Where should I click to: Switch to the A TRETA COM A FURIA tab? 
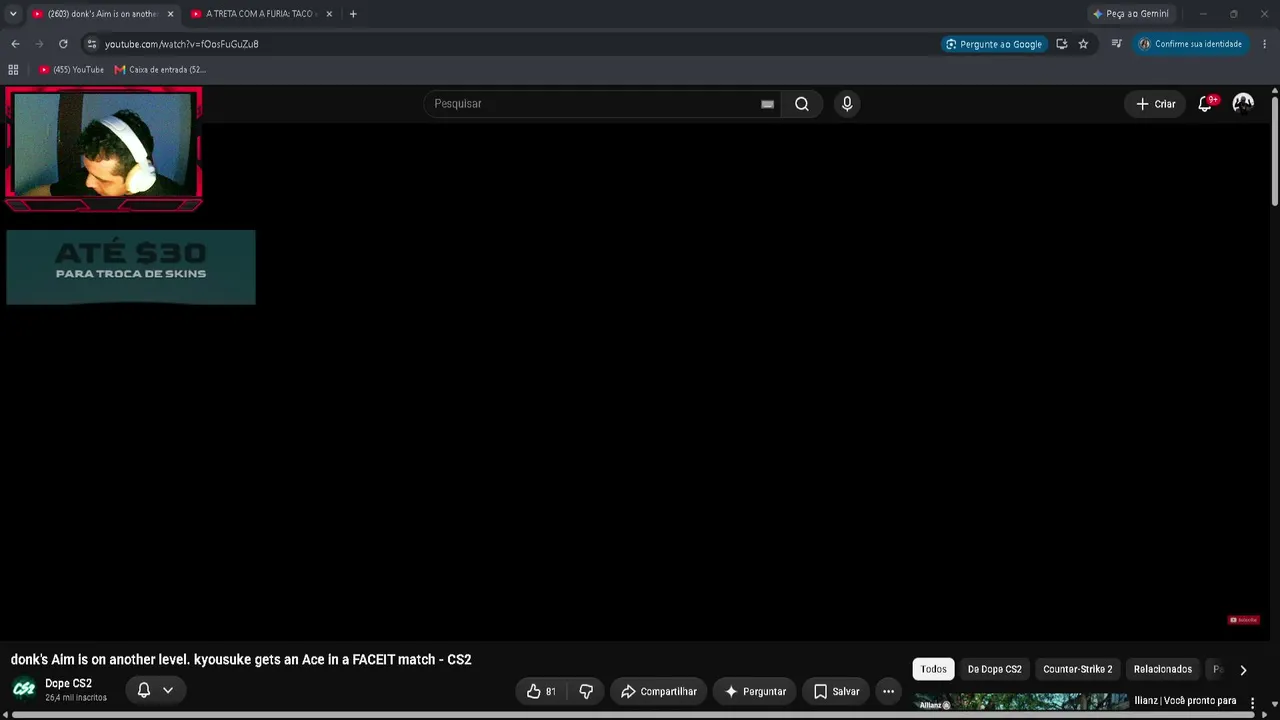tap(261, 14)
